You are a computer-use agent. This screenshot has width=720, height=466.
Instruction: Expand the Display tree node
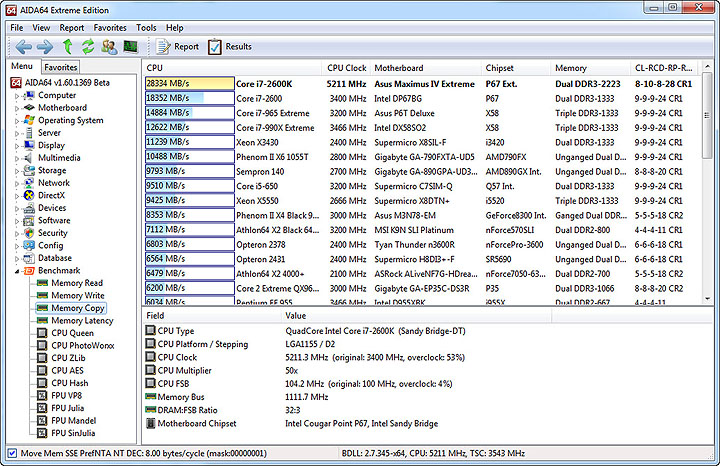17,146
